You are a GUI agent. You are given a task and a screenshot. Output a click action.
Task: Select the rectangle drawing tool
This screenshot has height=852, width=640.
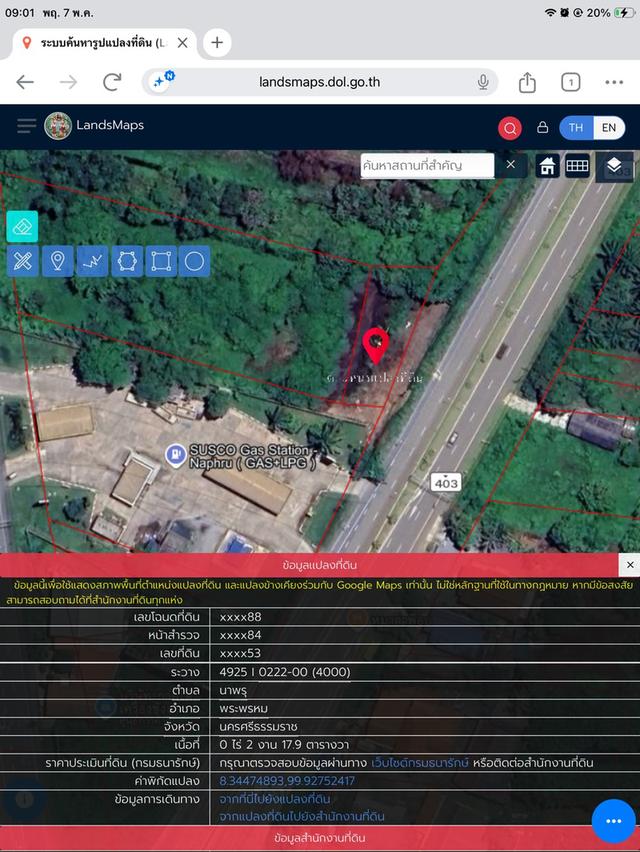[161, 261]
